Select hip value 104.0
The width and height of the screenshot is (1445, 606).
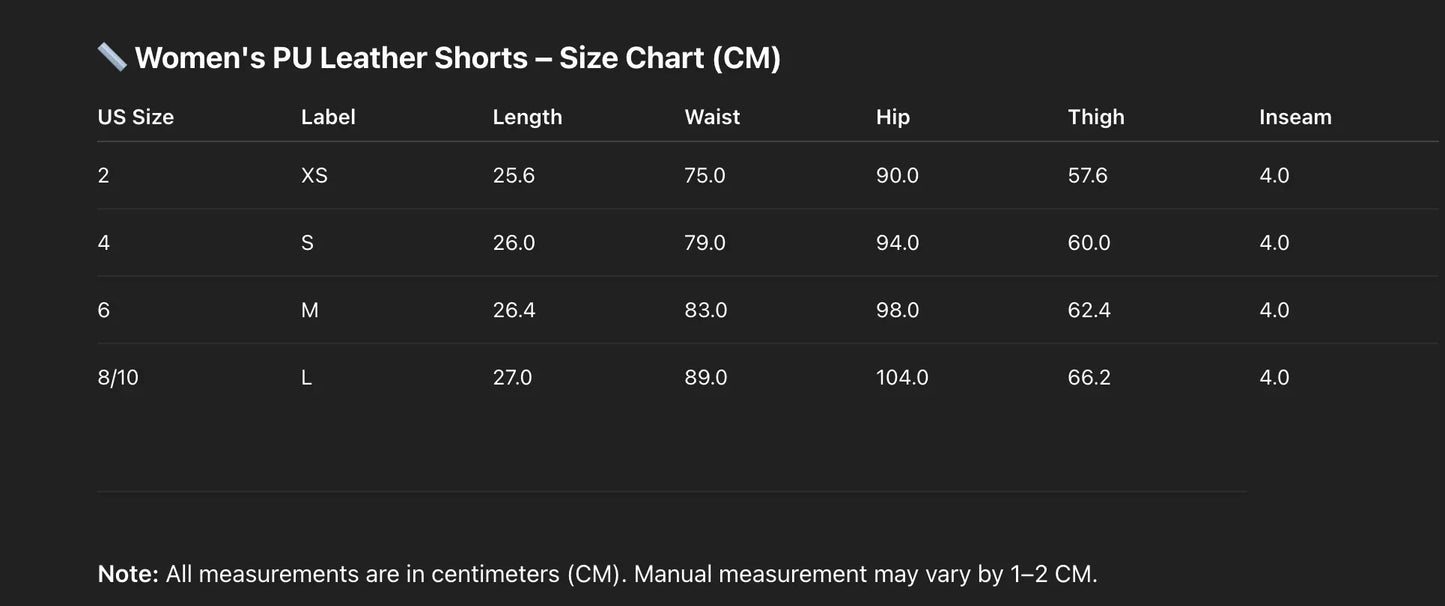pos(902,378)
